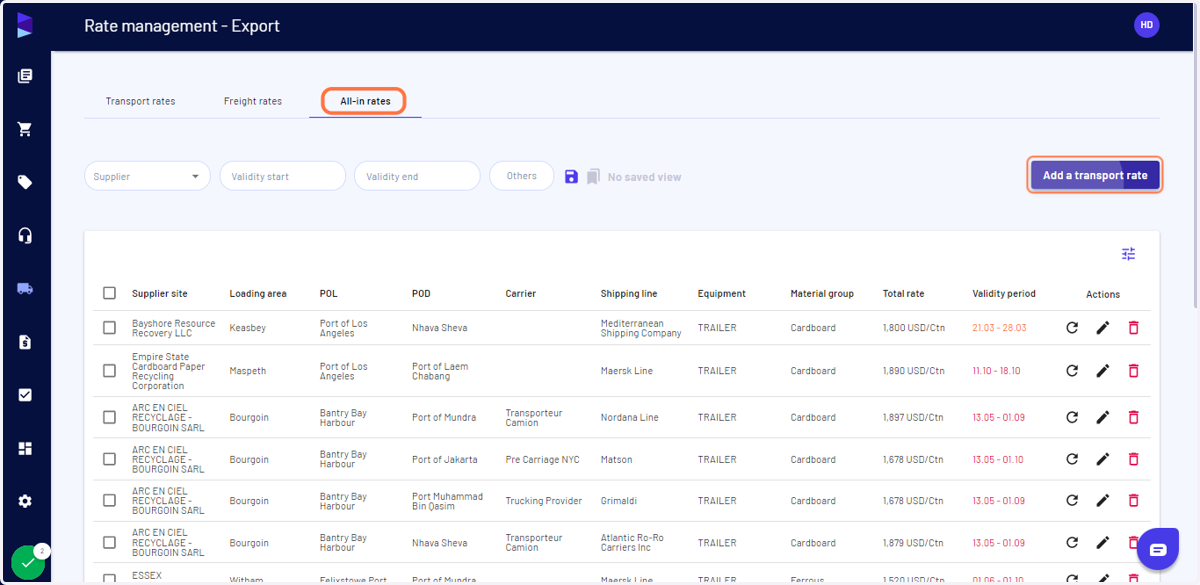This screenshot has width=1200, height=585.
Task: Edit the Atlantic Ro-Ro Carriers rate
Action: 1103,542
